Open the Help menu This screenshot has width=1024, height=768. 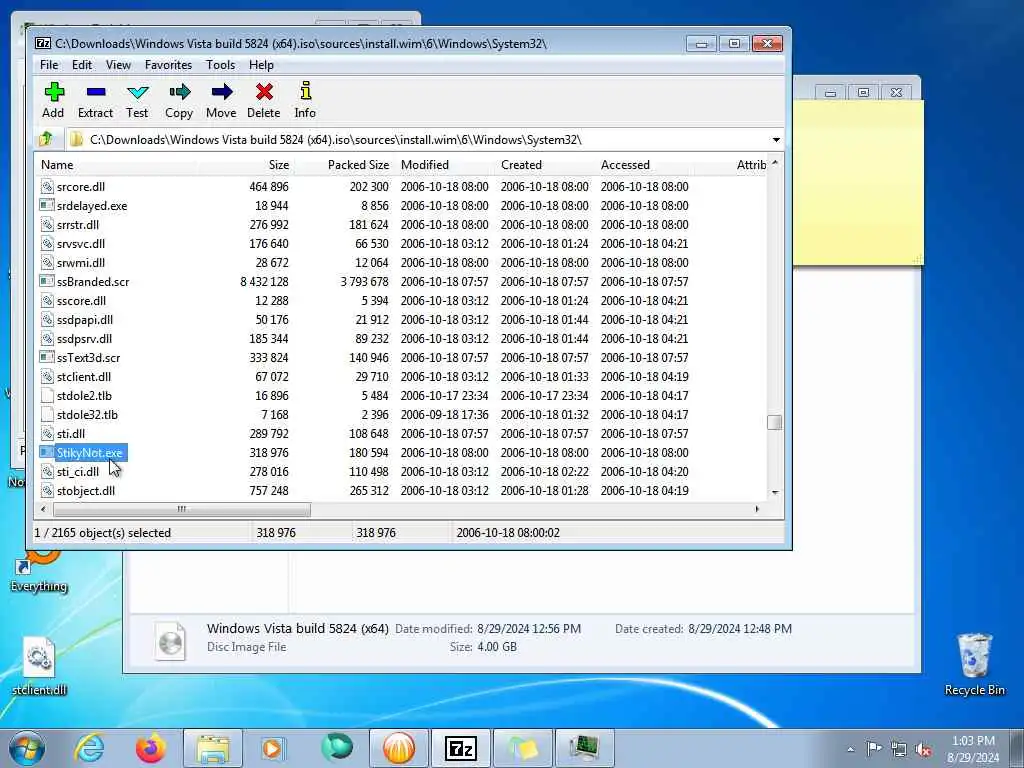click(x=261, y=65)
